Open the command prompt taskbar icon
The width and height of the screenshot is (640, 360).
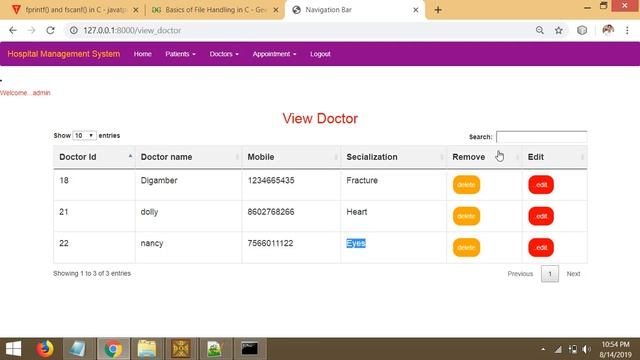pos(249,349)
